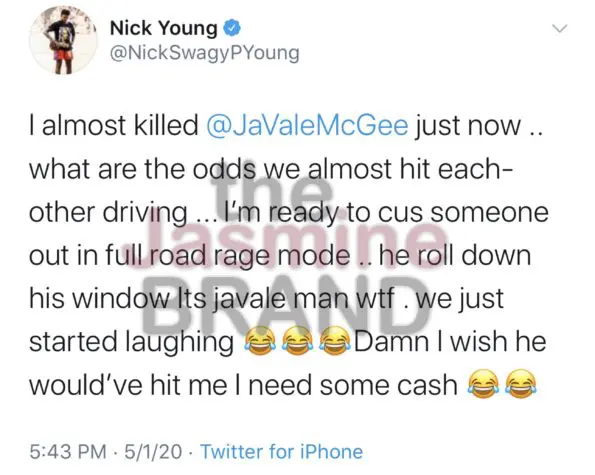Open Nick Young's profile picture

pos(63,40)
